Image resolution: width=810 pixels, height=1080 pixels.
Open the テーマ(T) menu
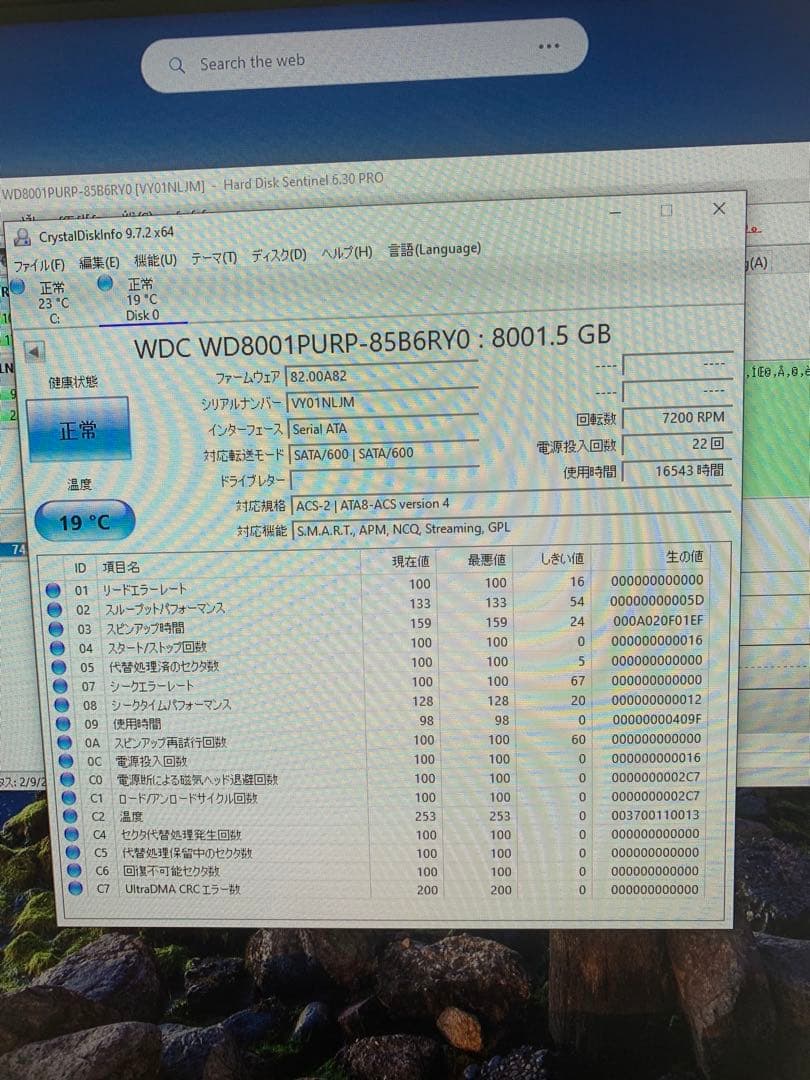[x=214, y=258]
